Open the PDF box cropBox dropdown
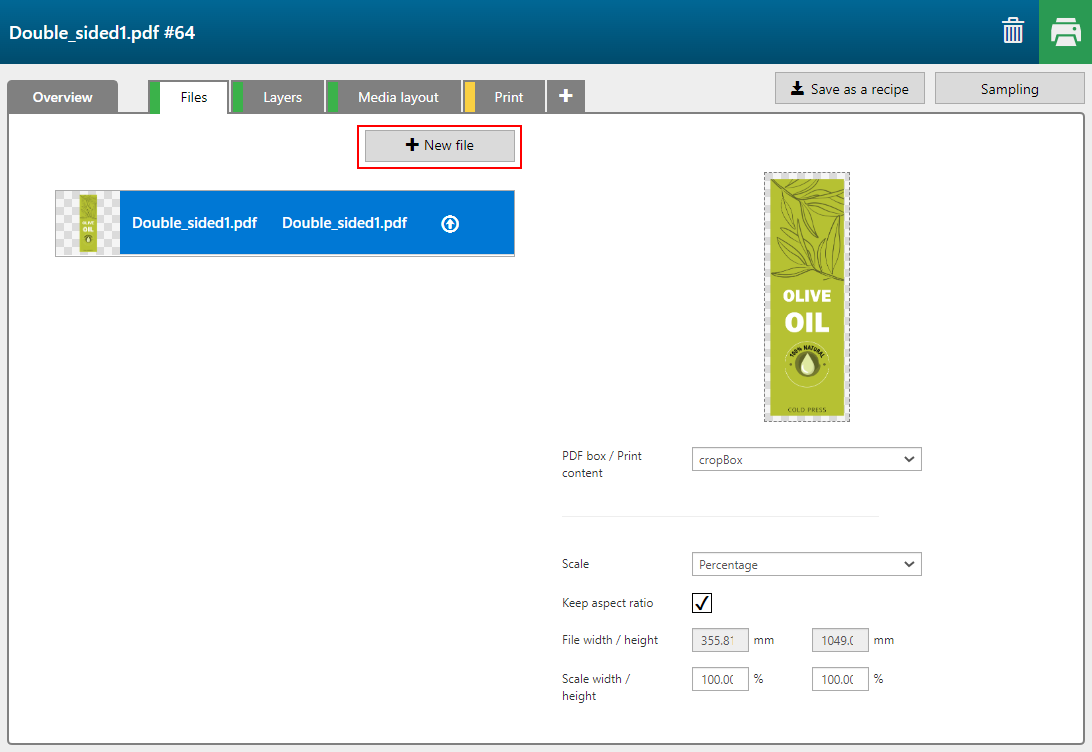The height and width of the screenshot is (752, 1092). tap(806, 459)
